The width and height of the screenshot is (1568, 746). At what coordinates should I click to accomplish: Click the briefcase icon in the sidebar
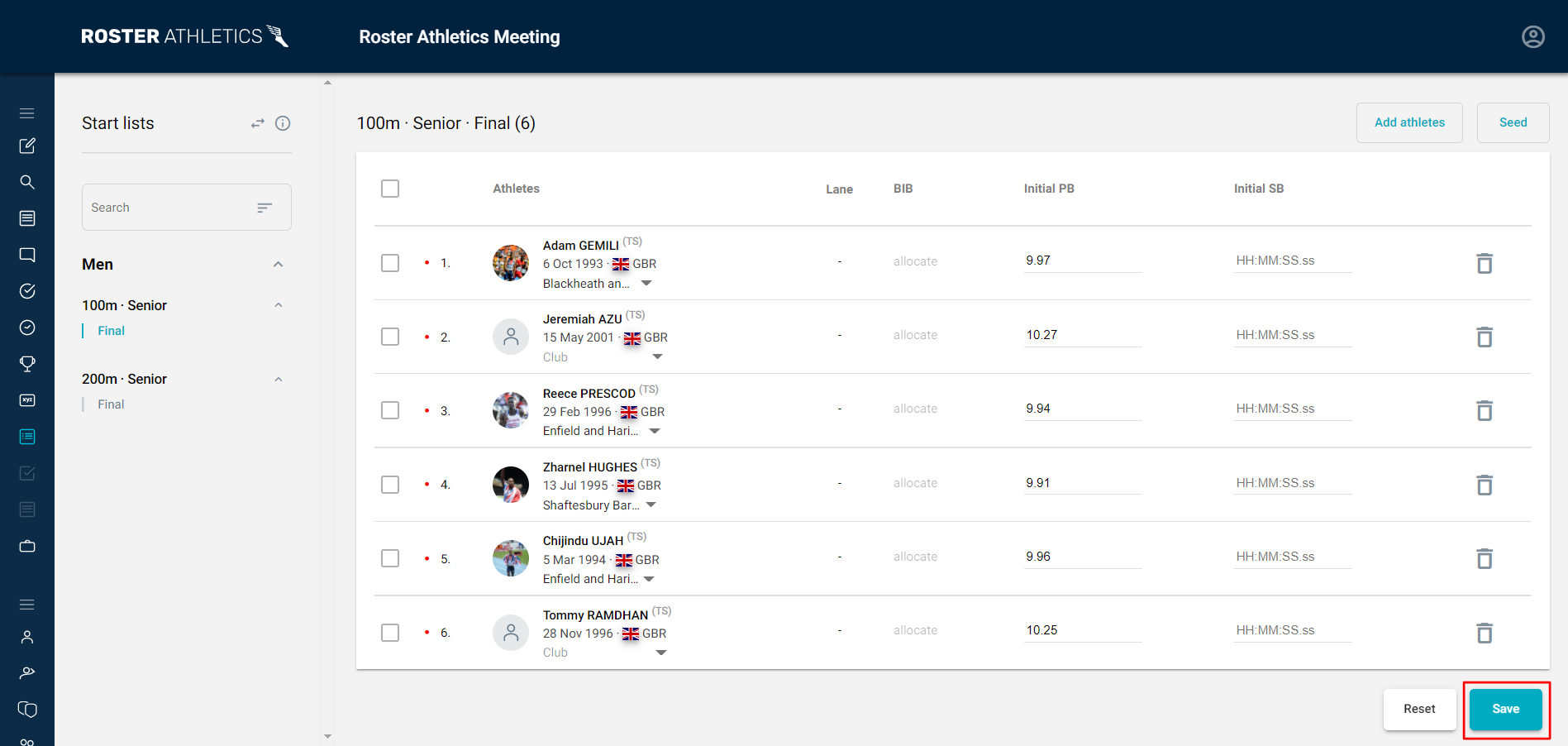[x=27, y=546]
